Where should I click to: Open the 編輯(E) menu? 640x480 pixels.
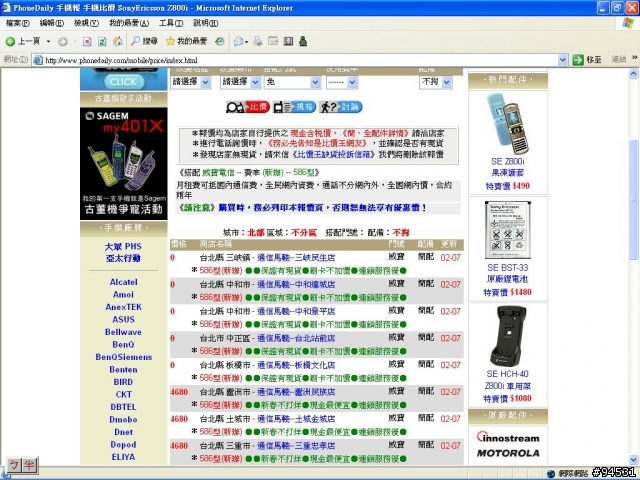[51, 23]
